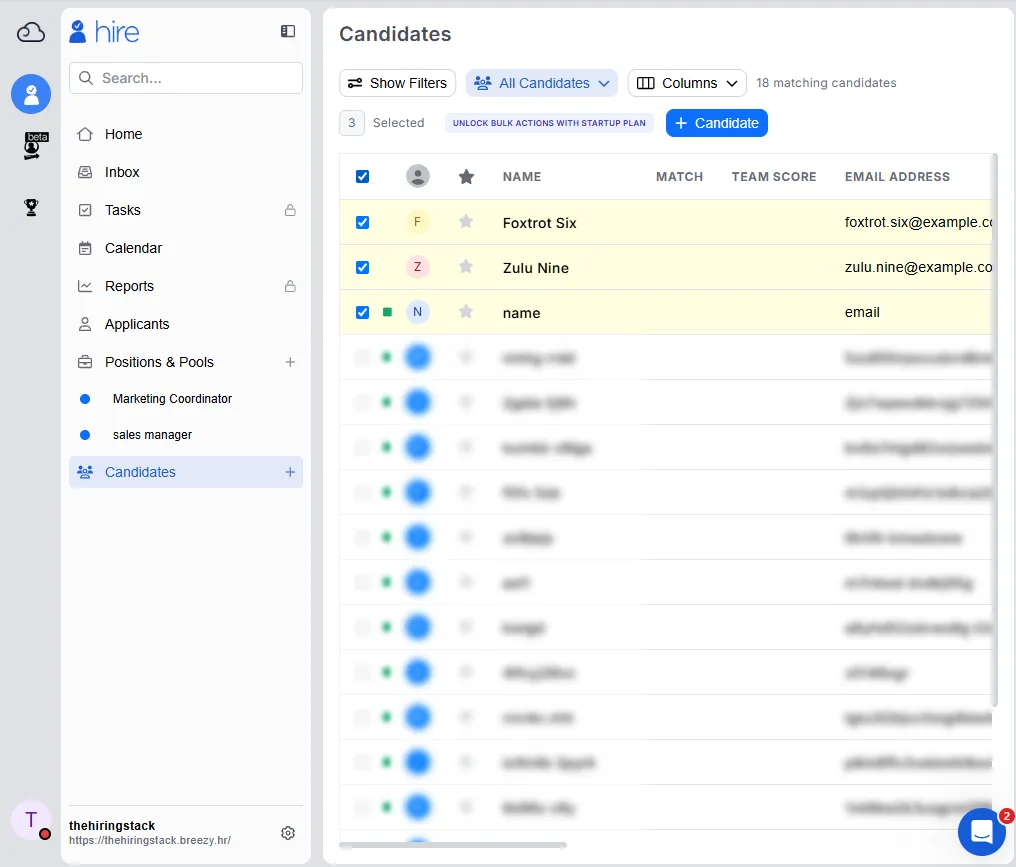Click '18 matching candidates' text
Screen dimensions: 1016x867
(826, 83)
